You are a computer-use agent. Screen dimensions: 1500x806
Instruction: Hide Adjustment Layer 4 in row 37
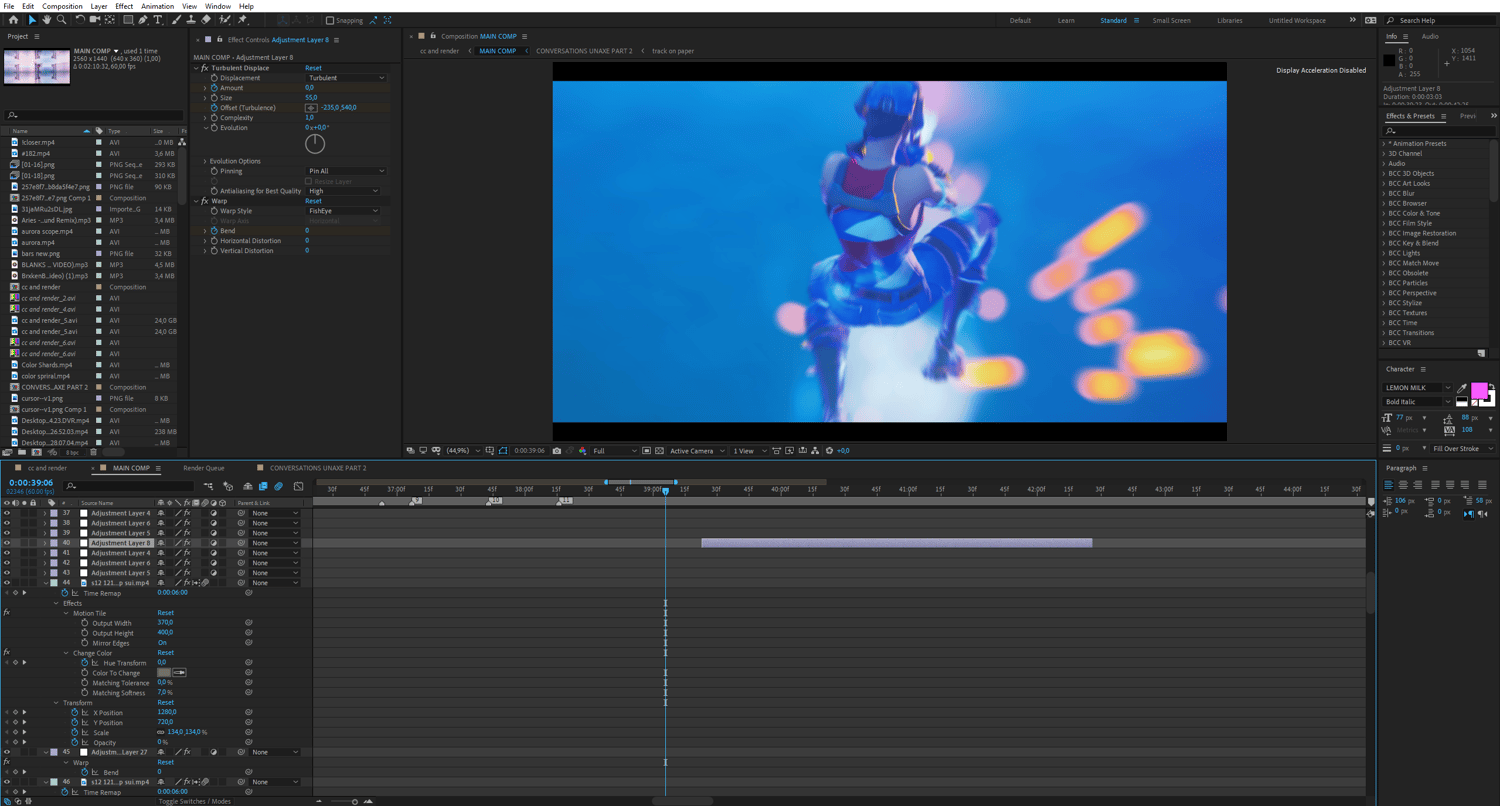7,513
